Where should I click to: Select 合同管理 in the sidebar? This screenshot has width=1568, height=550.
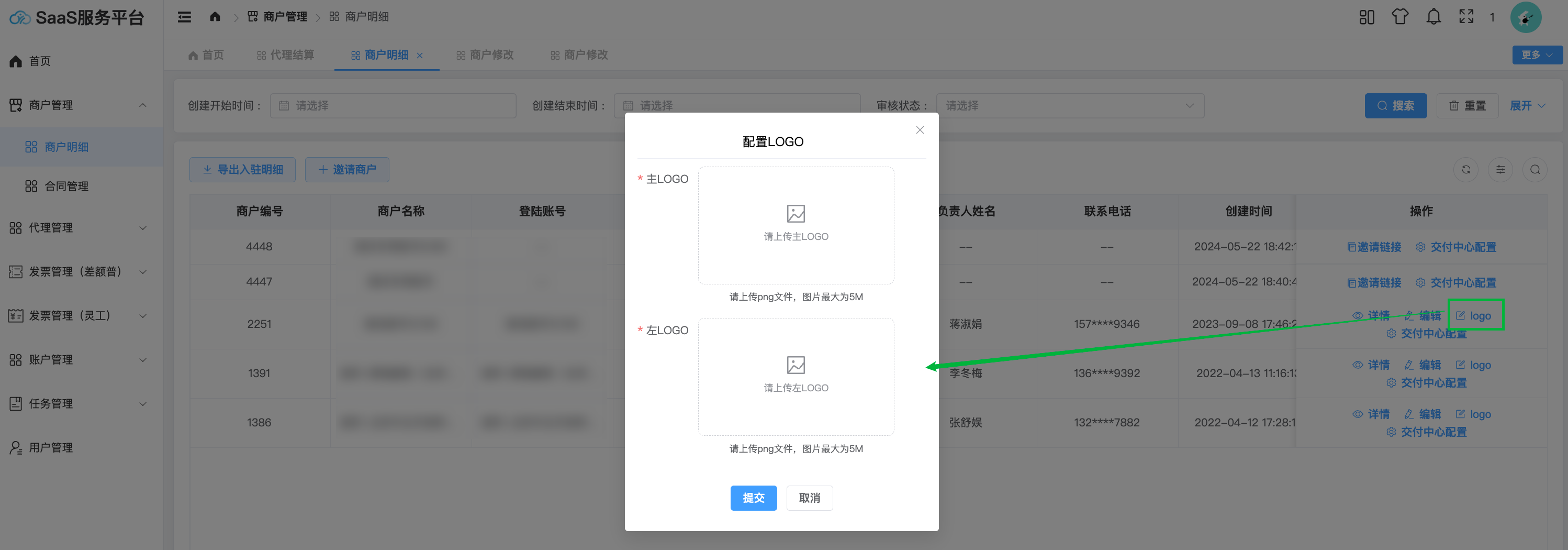(x=66, y=186)
